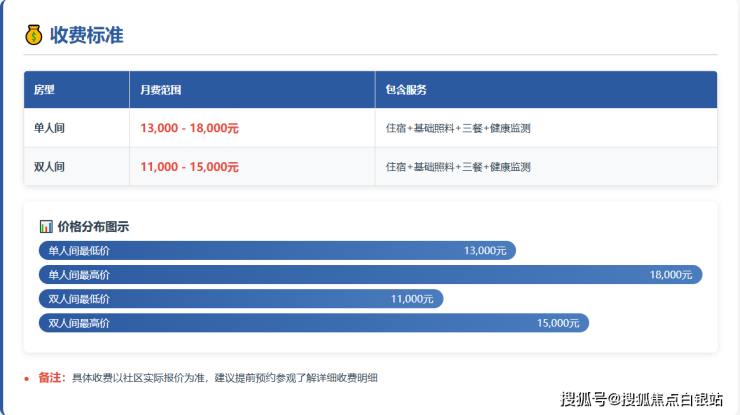Image resolution: width=740 pixels, height=415 pixels.
Task: Click the 18,000元 value on the bar
Action: pos(670,274)
